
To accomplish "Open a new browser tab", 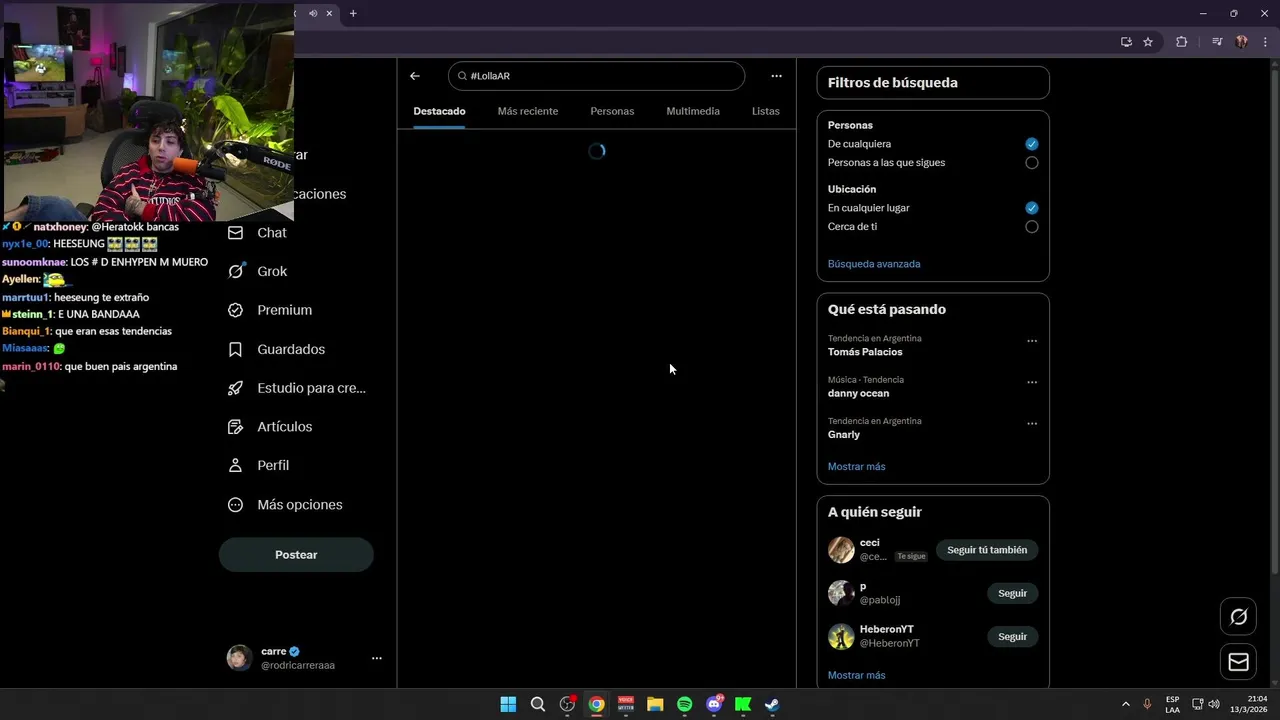I will 353,13.
